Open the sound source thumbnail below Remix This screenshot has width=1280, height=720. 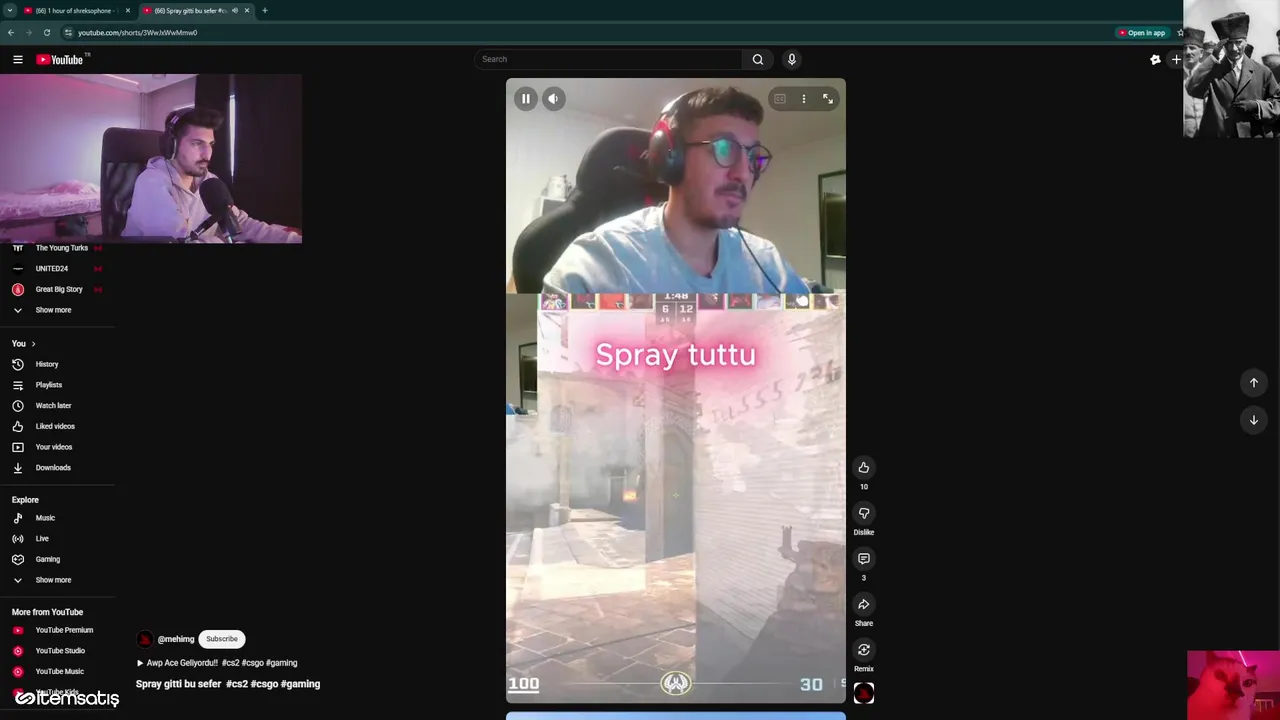tap(864, 693)
